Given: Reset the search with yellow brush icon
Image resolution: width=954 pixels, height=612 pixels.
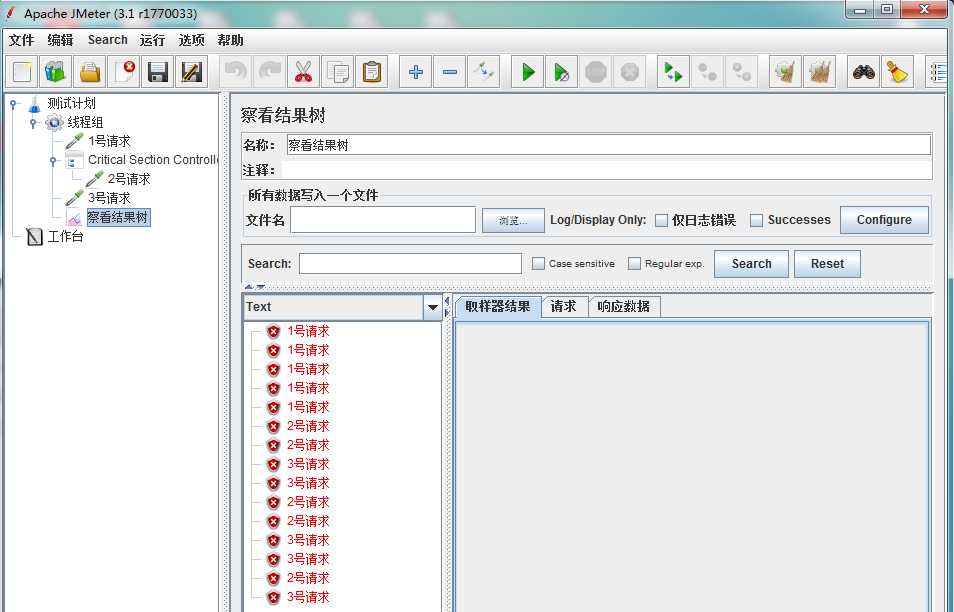Looking at the screenshot, I should 897,72.
